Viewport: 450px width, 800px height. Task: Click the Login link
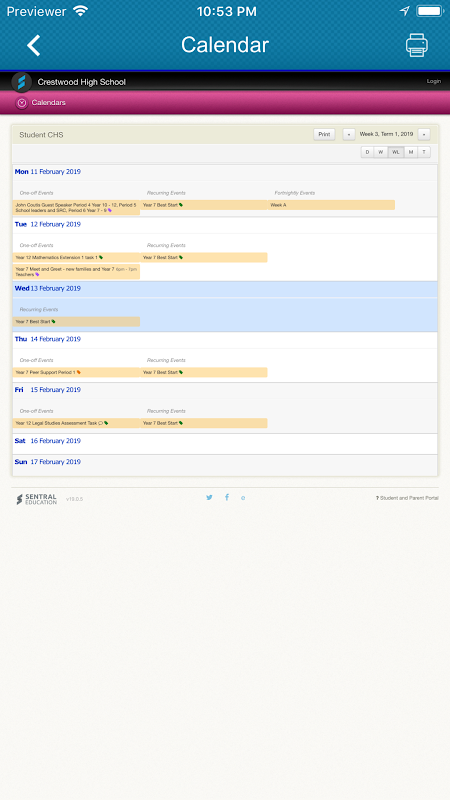(434, 81)
